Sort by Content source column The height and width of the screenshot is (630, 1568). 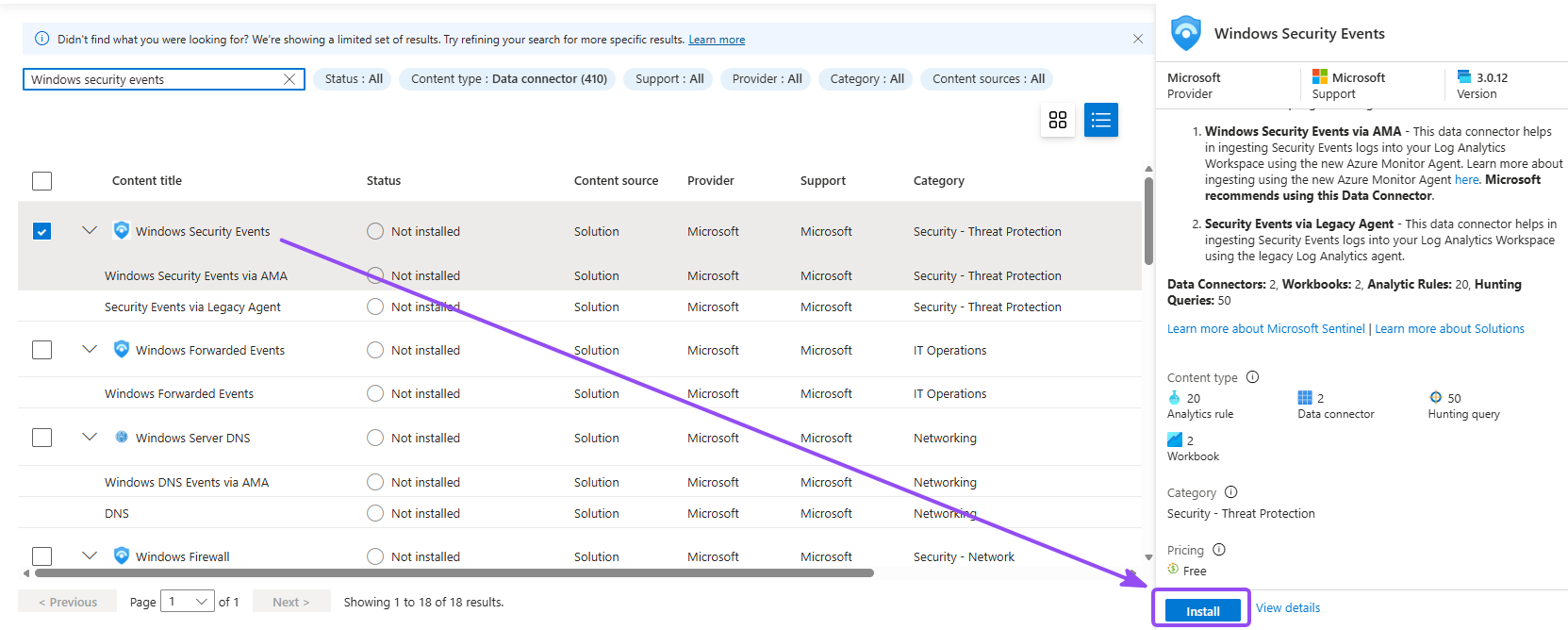616,181
